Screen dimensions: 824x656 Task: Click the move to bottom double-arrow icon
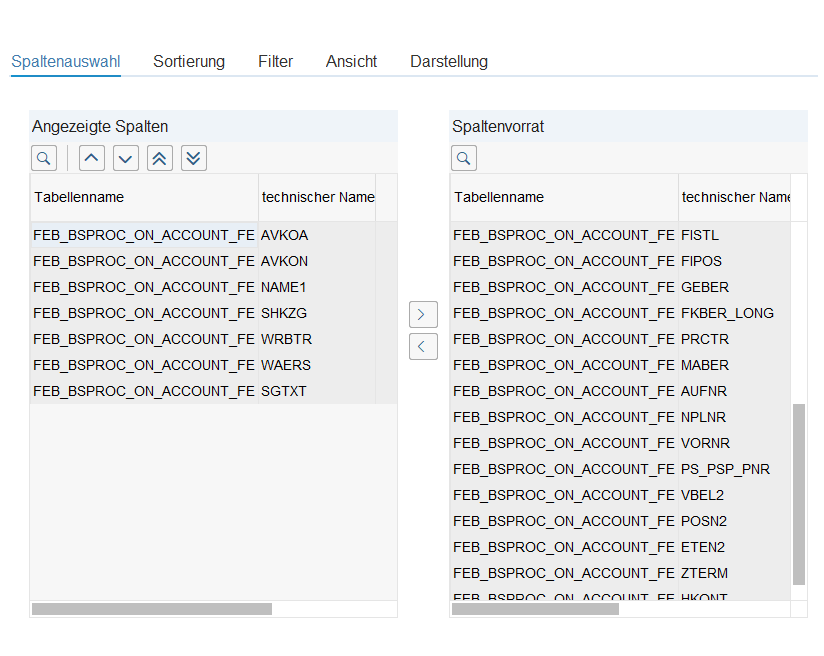tap(194, 158)
